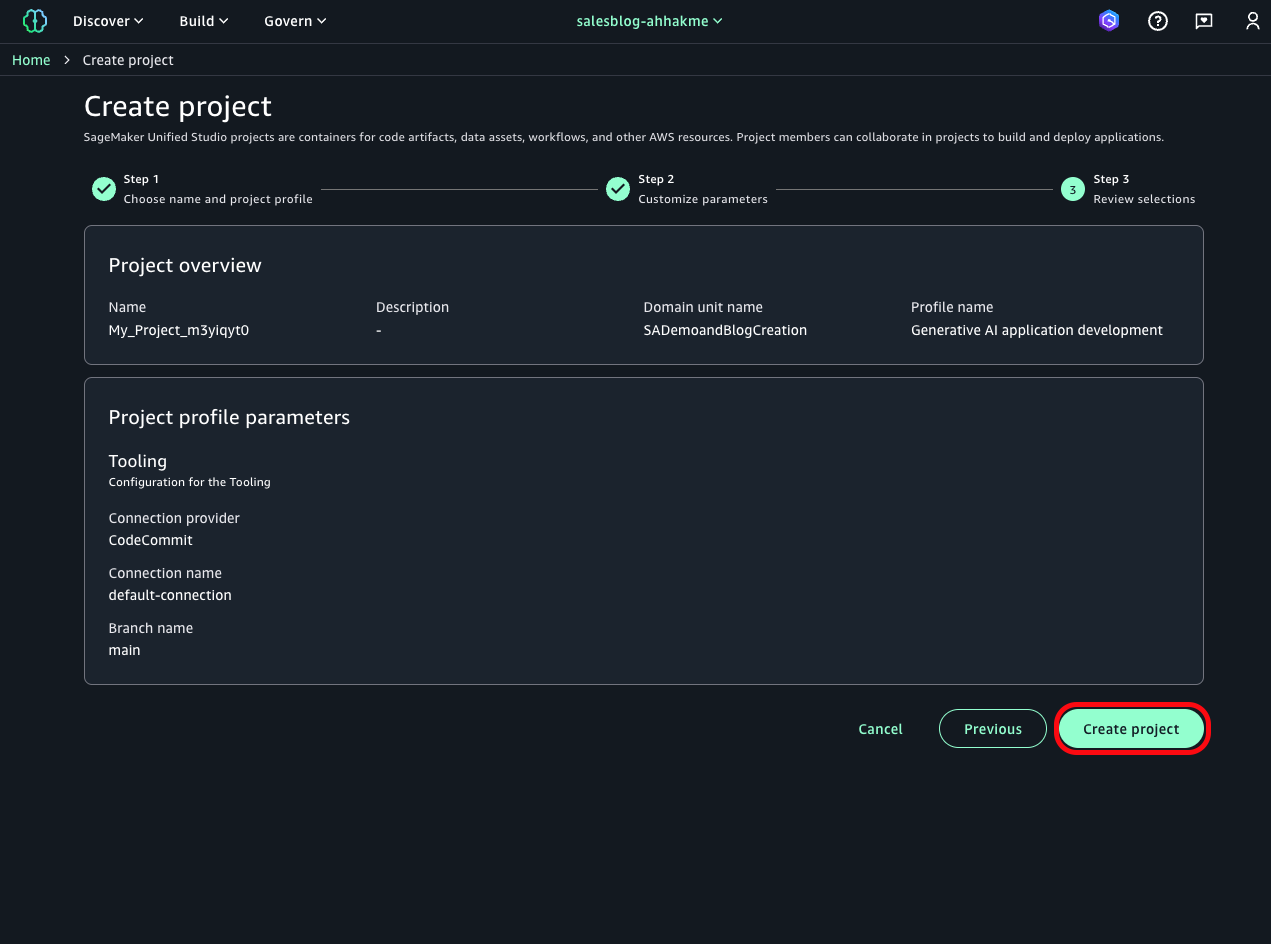Select the project name My_Project_m3yiqyt0
The height and width of the screenshot is (944, 1271).
(178, 329)
